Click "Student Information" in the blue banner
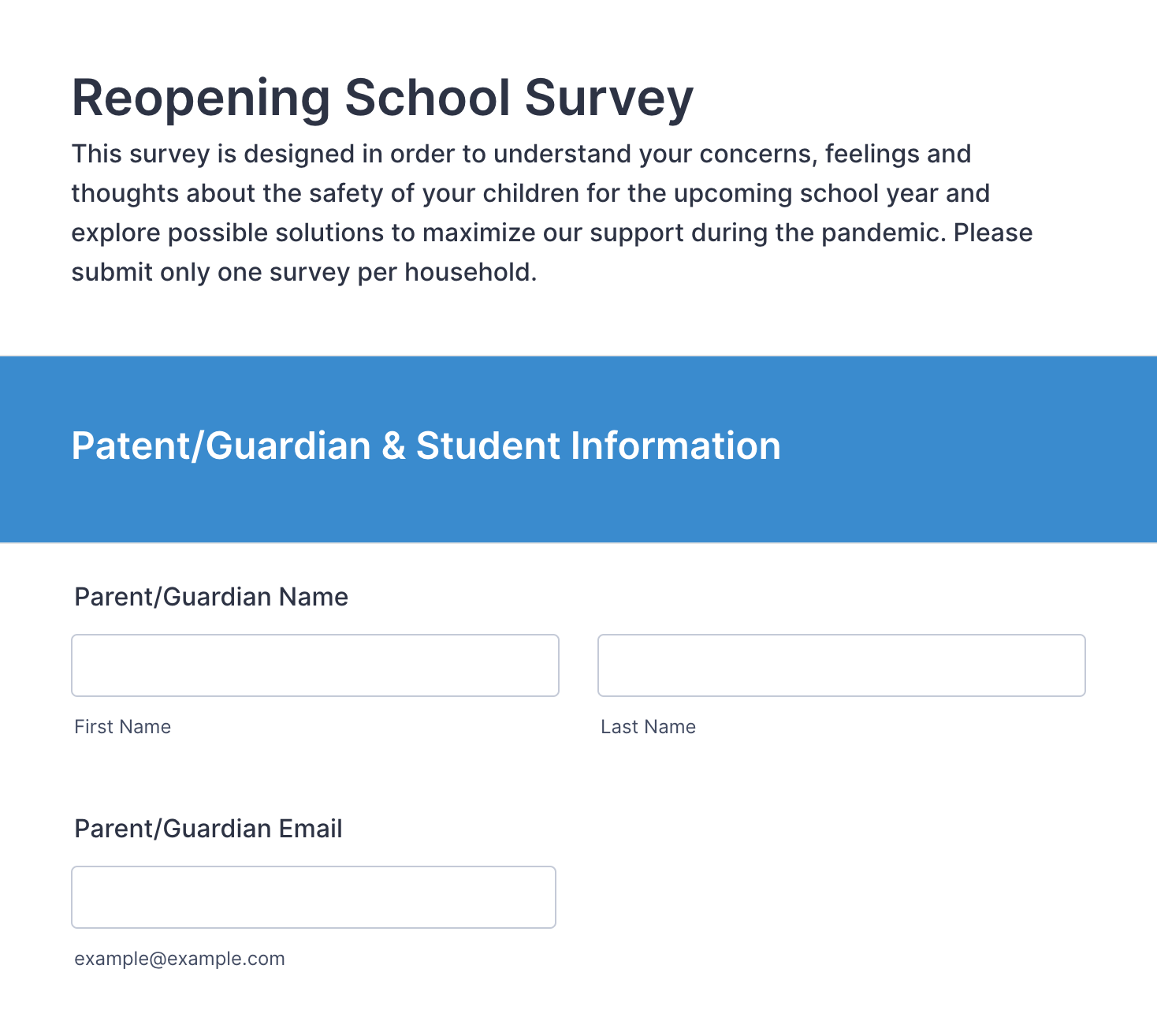 click(598, 446)
